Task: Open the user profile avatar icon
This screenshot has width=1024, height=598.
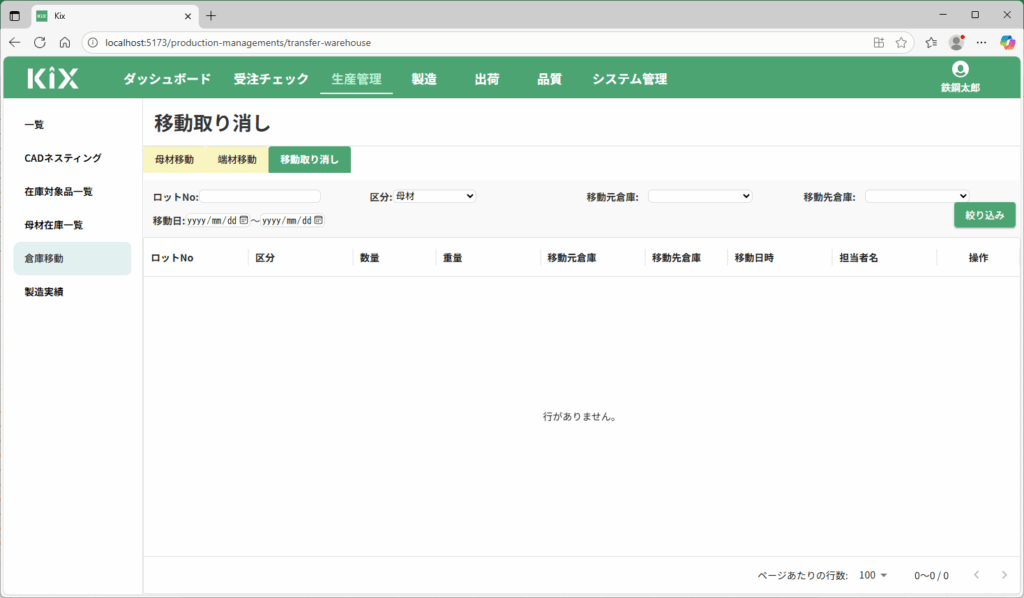Action: [x=960, y=69]
